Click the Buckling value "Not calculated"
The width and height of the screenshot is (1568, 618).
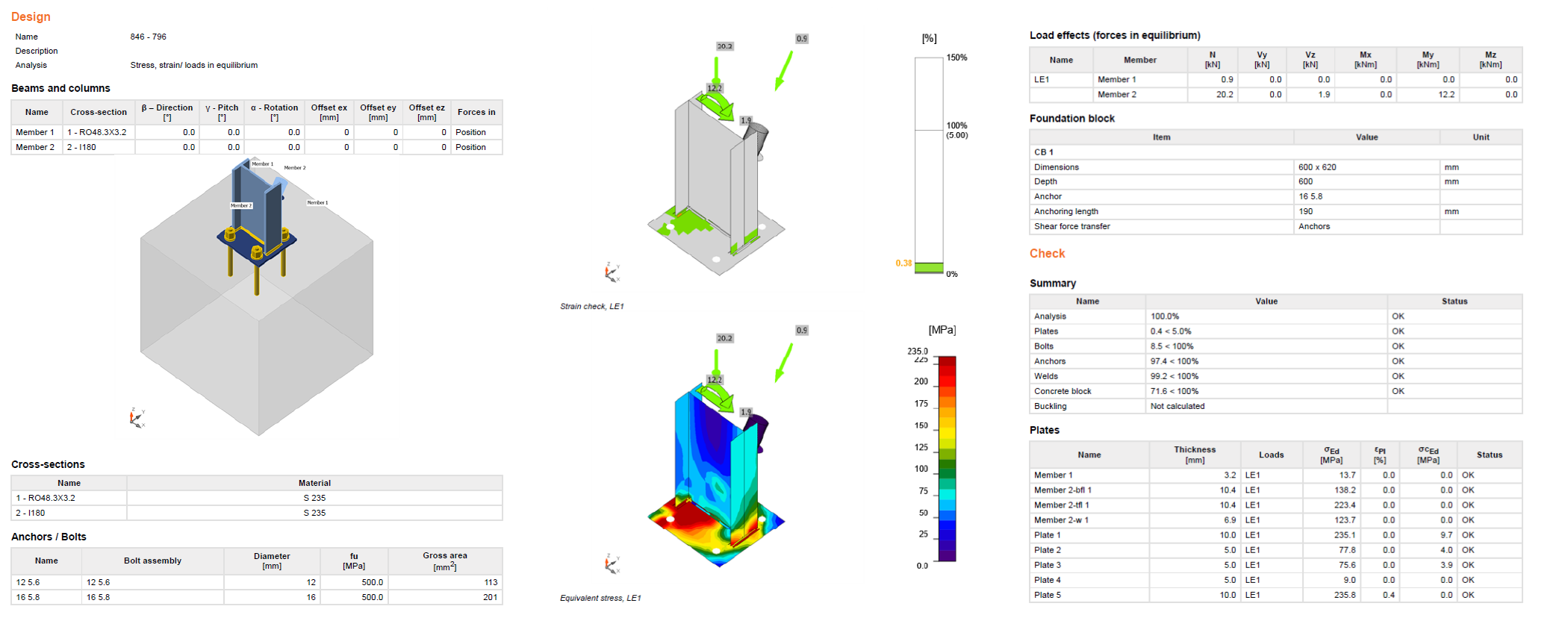pyautogui.click(x=1177, y=406)
